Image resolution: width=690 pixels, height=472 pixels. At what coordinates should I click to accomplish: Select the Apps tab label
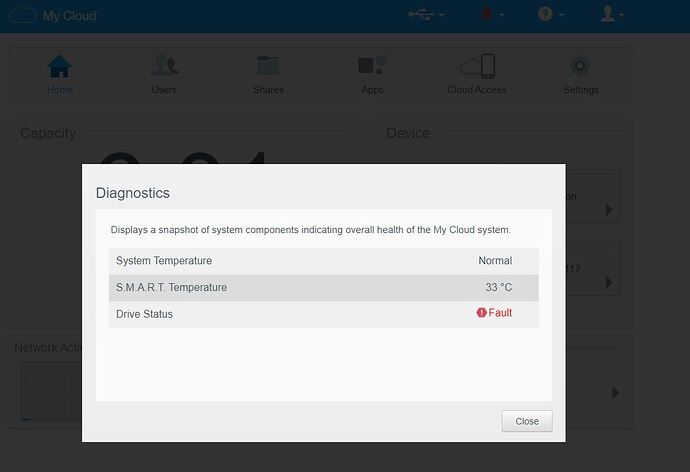(372, 90)
